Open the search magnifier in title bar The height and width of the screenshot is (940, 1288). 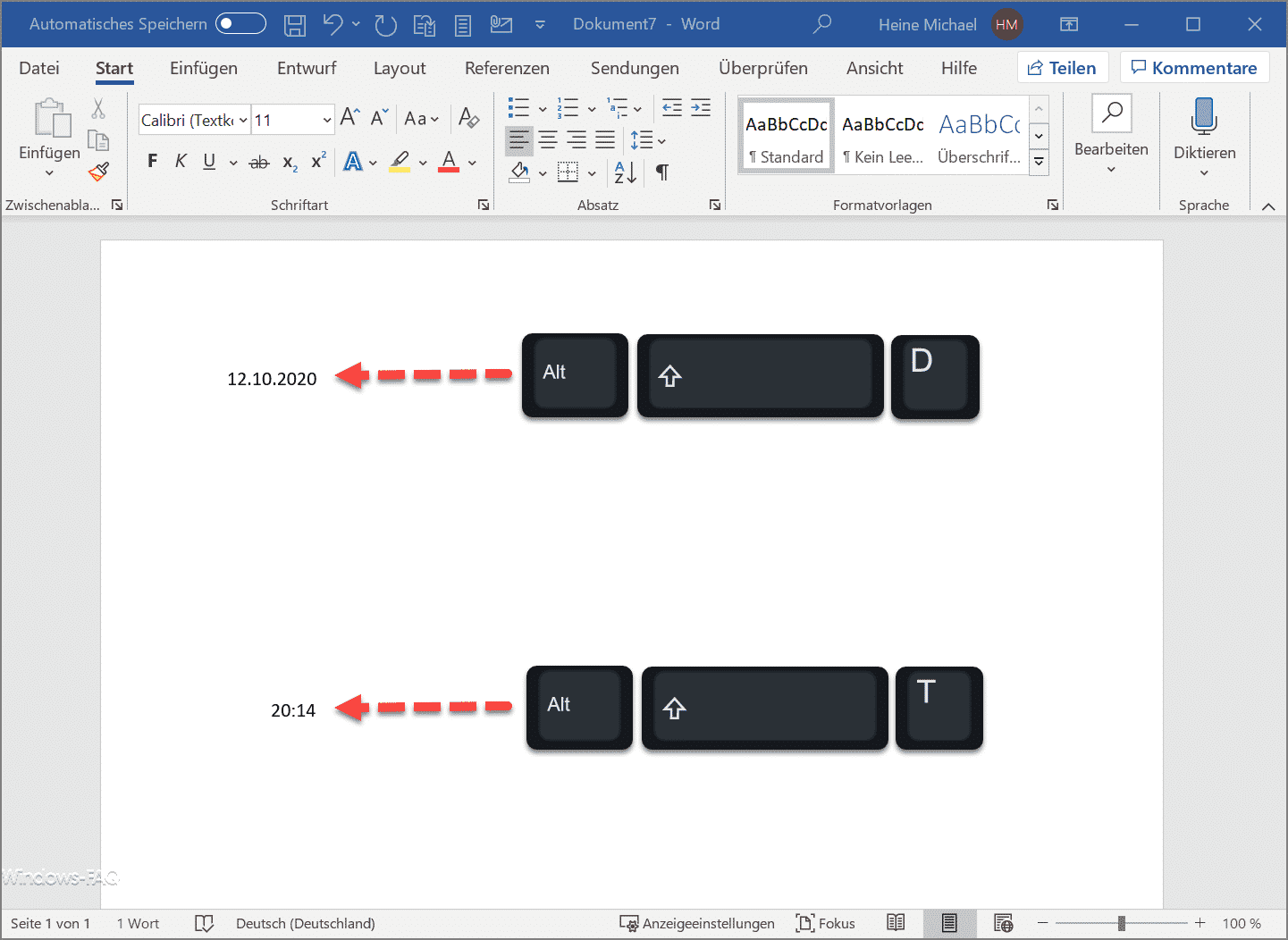822,24
